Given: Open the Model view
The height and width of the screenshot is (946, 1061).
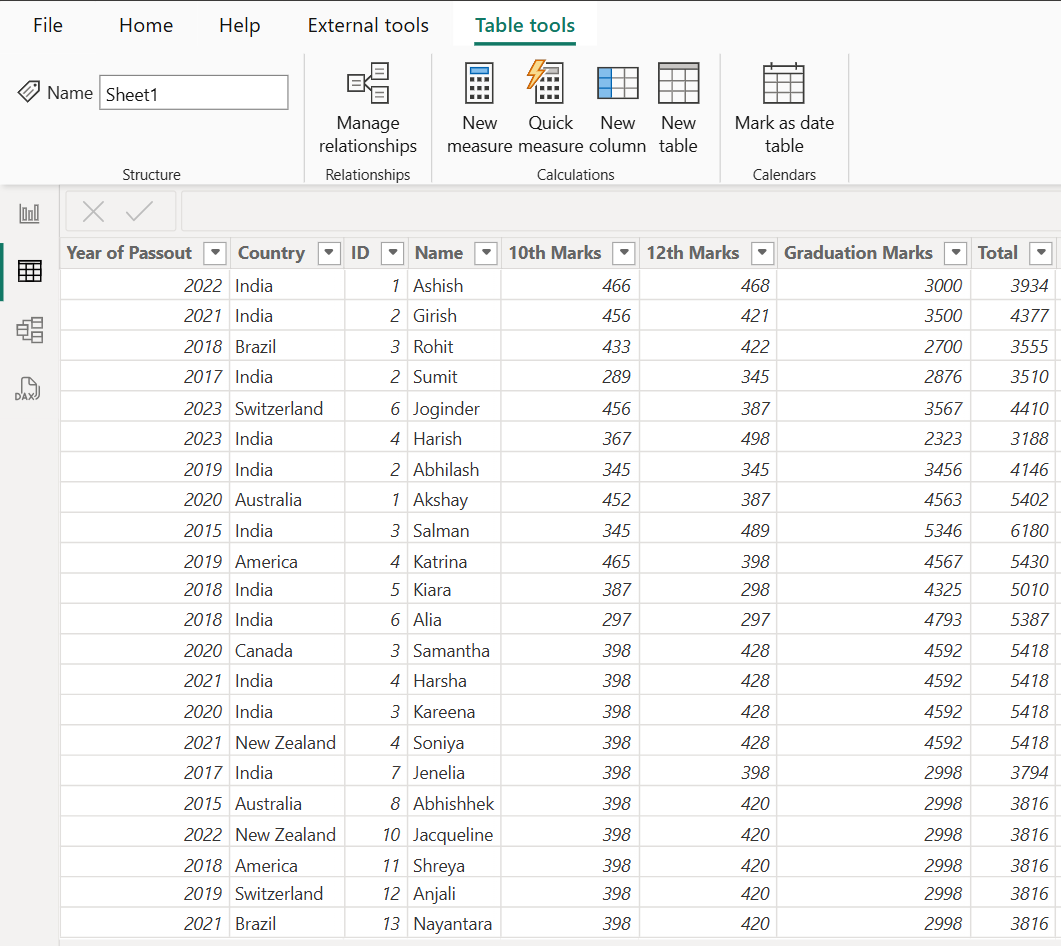Looking at the screenshot, I should pos(29,329).
